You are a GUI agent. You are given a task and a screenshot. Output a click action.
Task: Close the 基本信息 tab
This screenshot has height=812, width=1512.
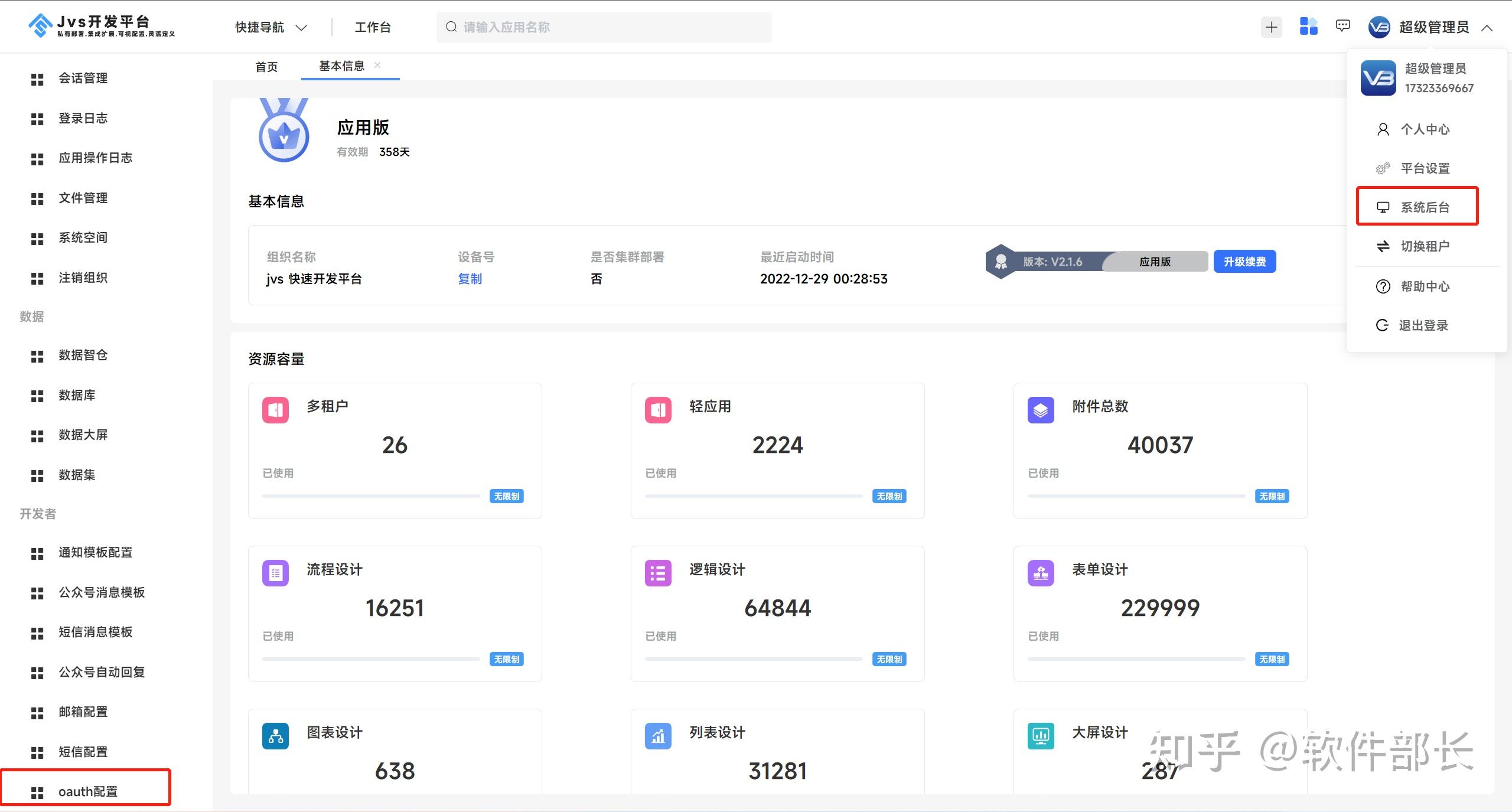379,65
